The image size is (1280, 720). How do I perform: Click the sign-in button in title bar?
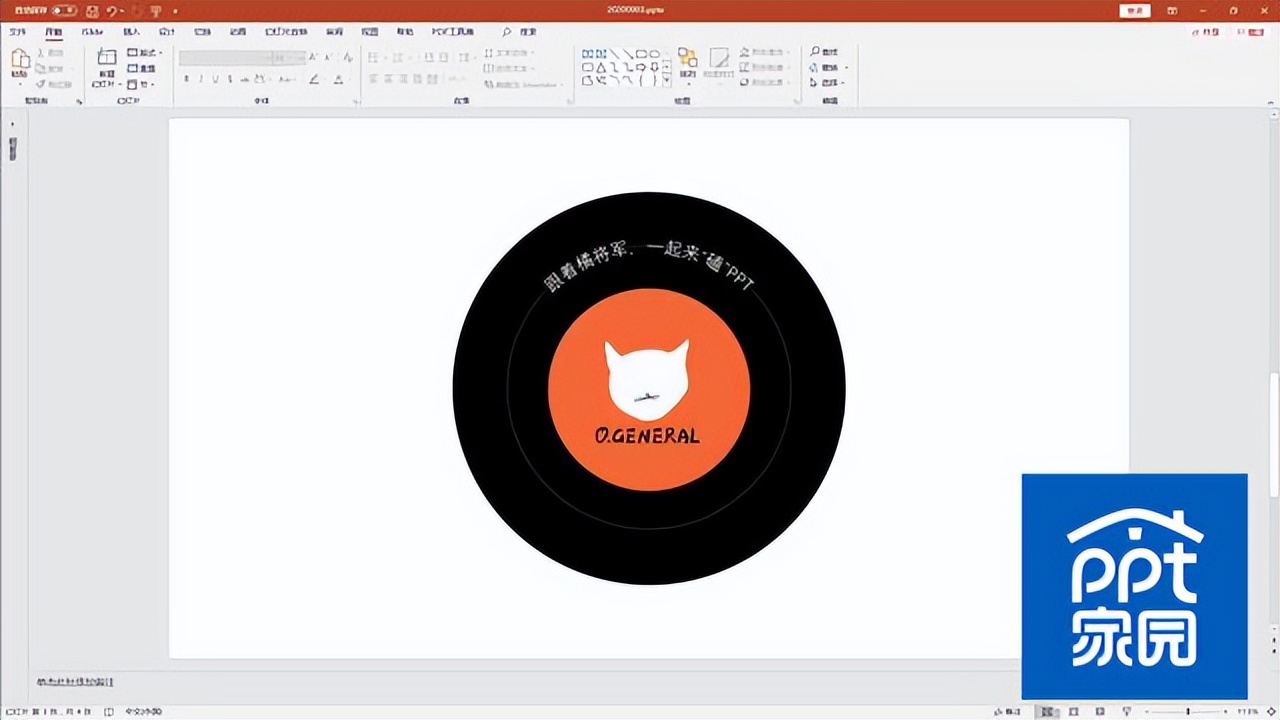tap(1134, 10)
